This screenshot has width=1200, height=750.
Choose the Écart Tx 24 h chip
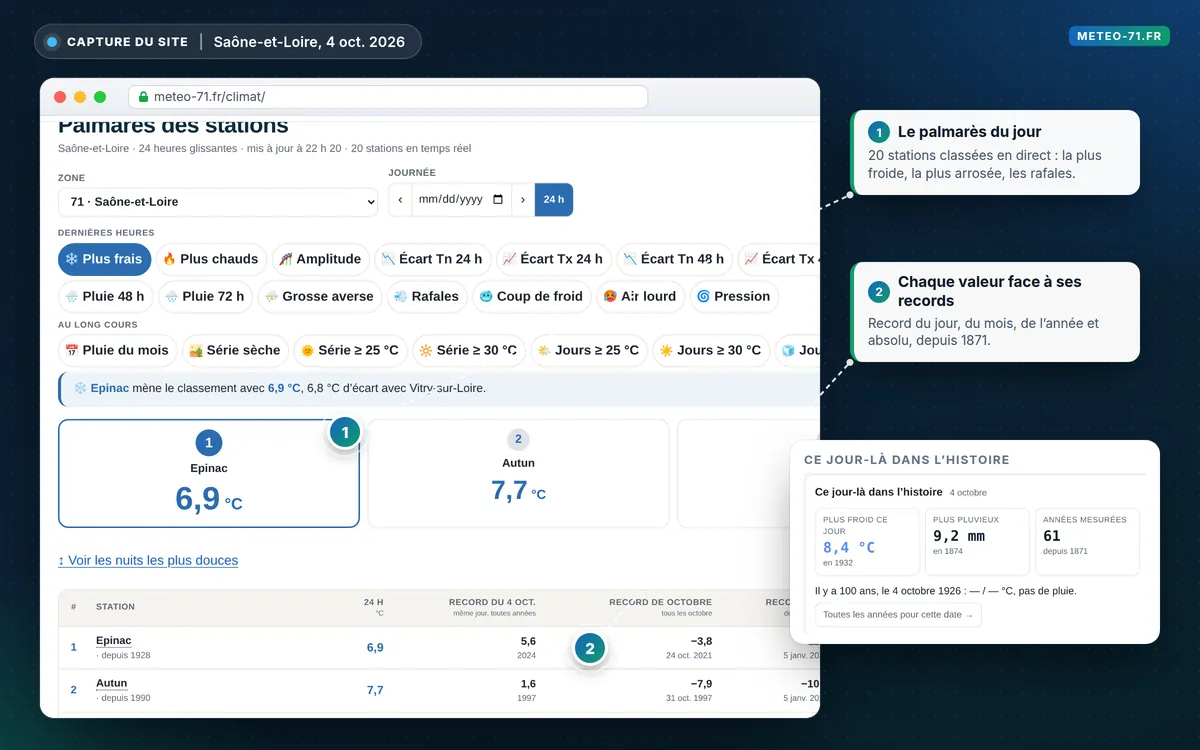point(554,259)
